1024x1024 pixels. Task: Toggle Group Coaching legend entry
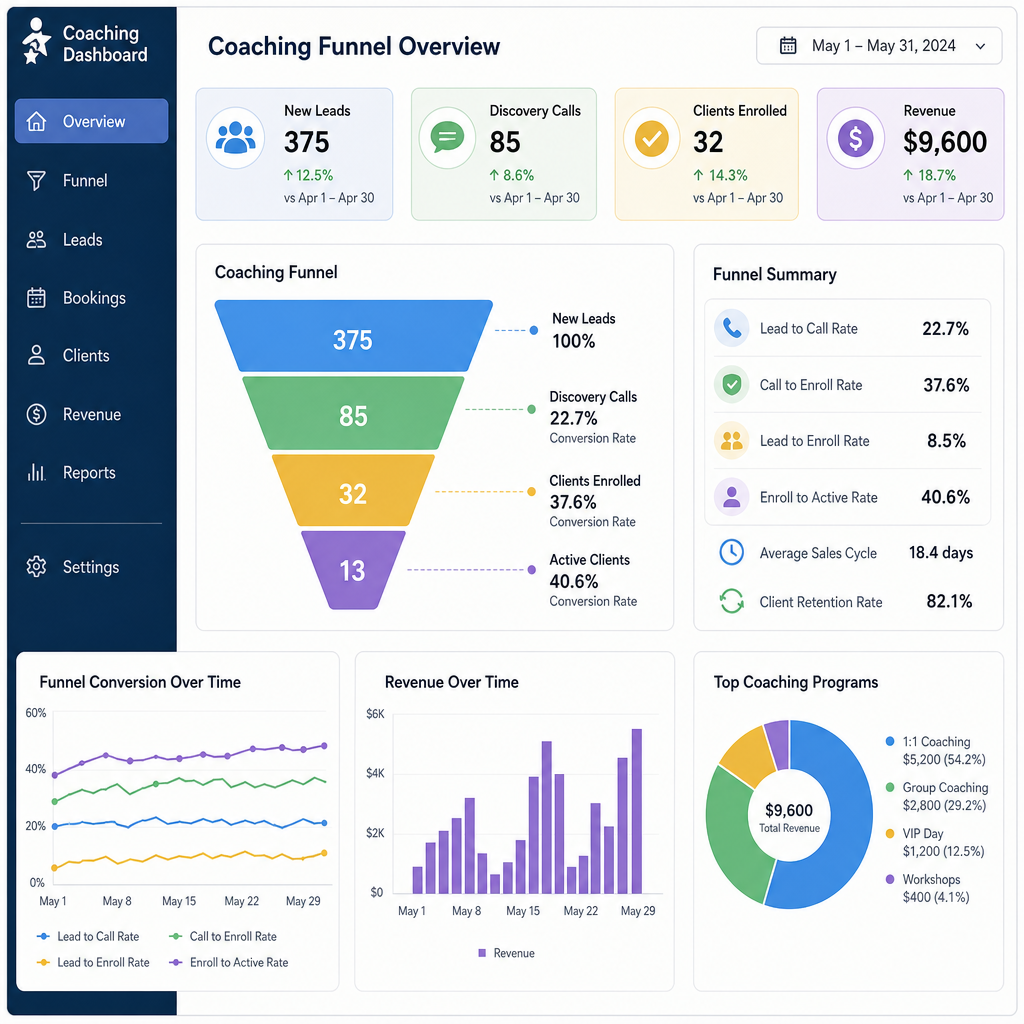(936, 796)
